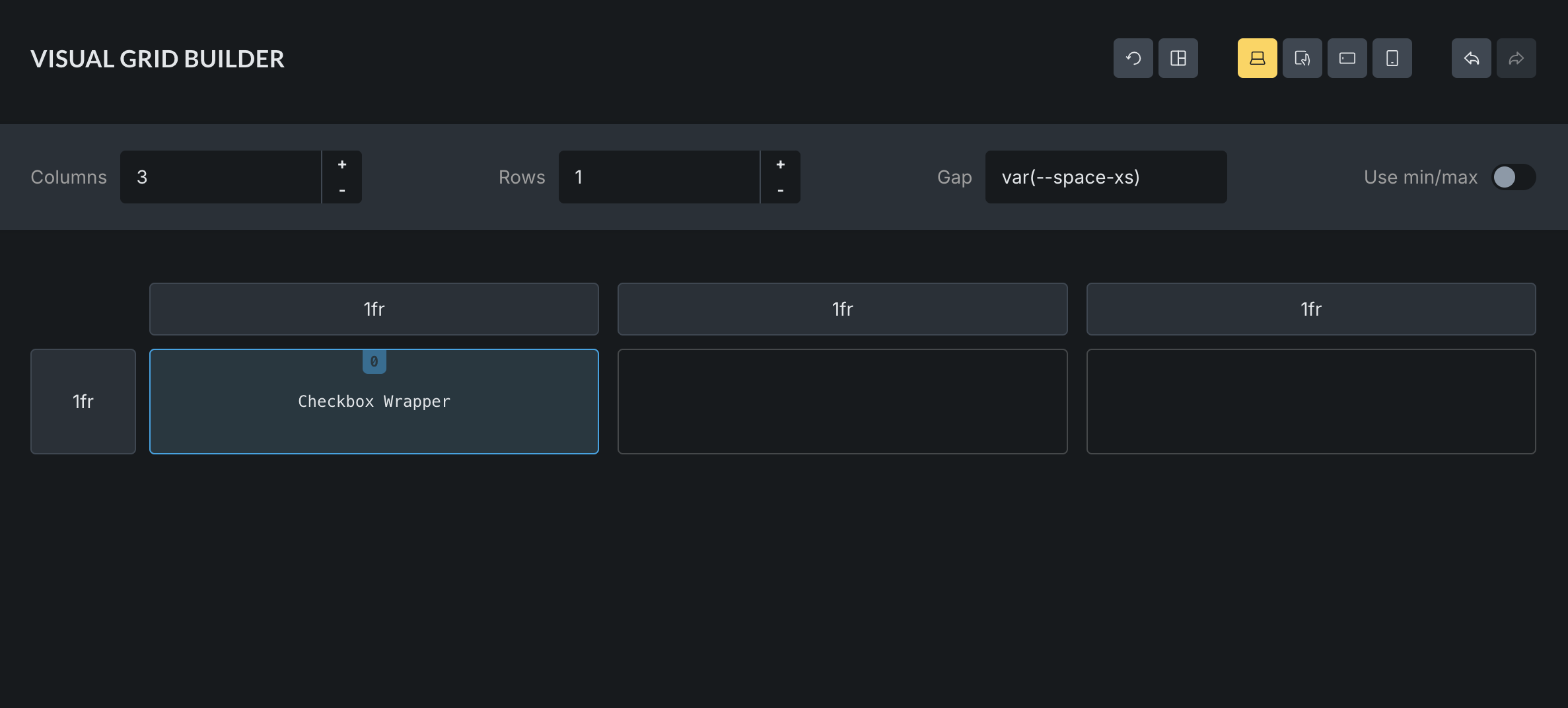Click the first column 1fr size header
The image size is (1568, 708).
coord(374,309)
